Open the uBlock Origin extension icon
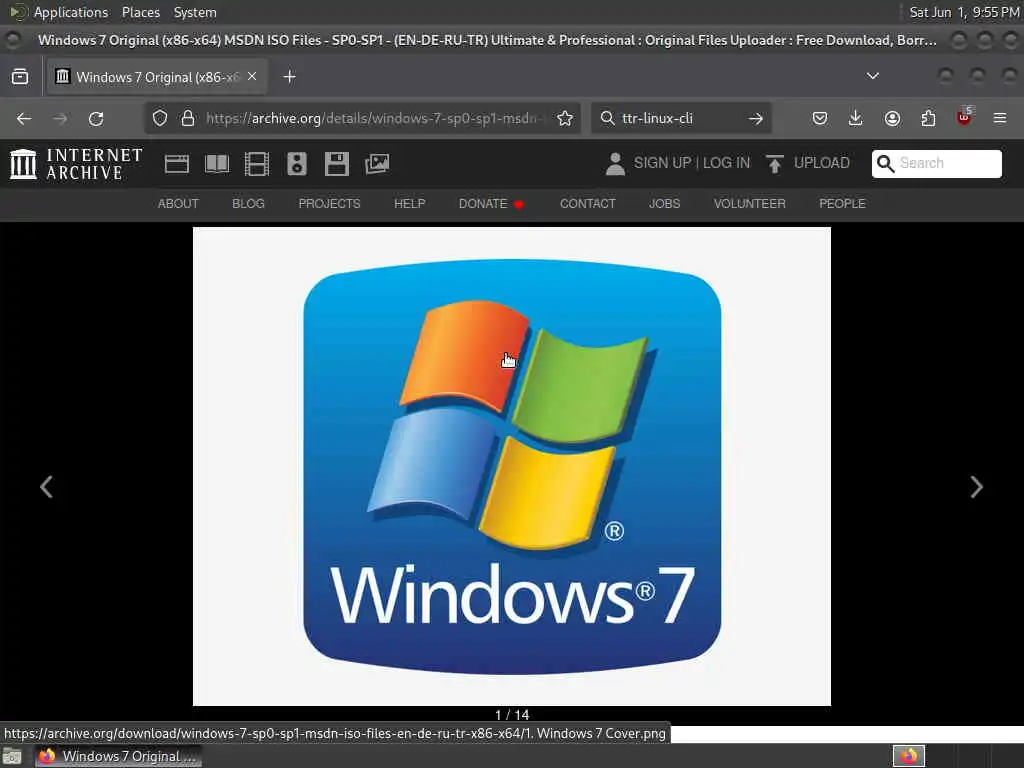The width and height of the screenshot is (1024, 768). (x=964, y=118)
